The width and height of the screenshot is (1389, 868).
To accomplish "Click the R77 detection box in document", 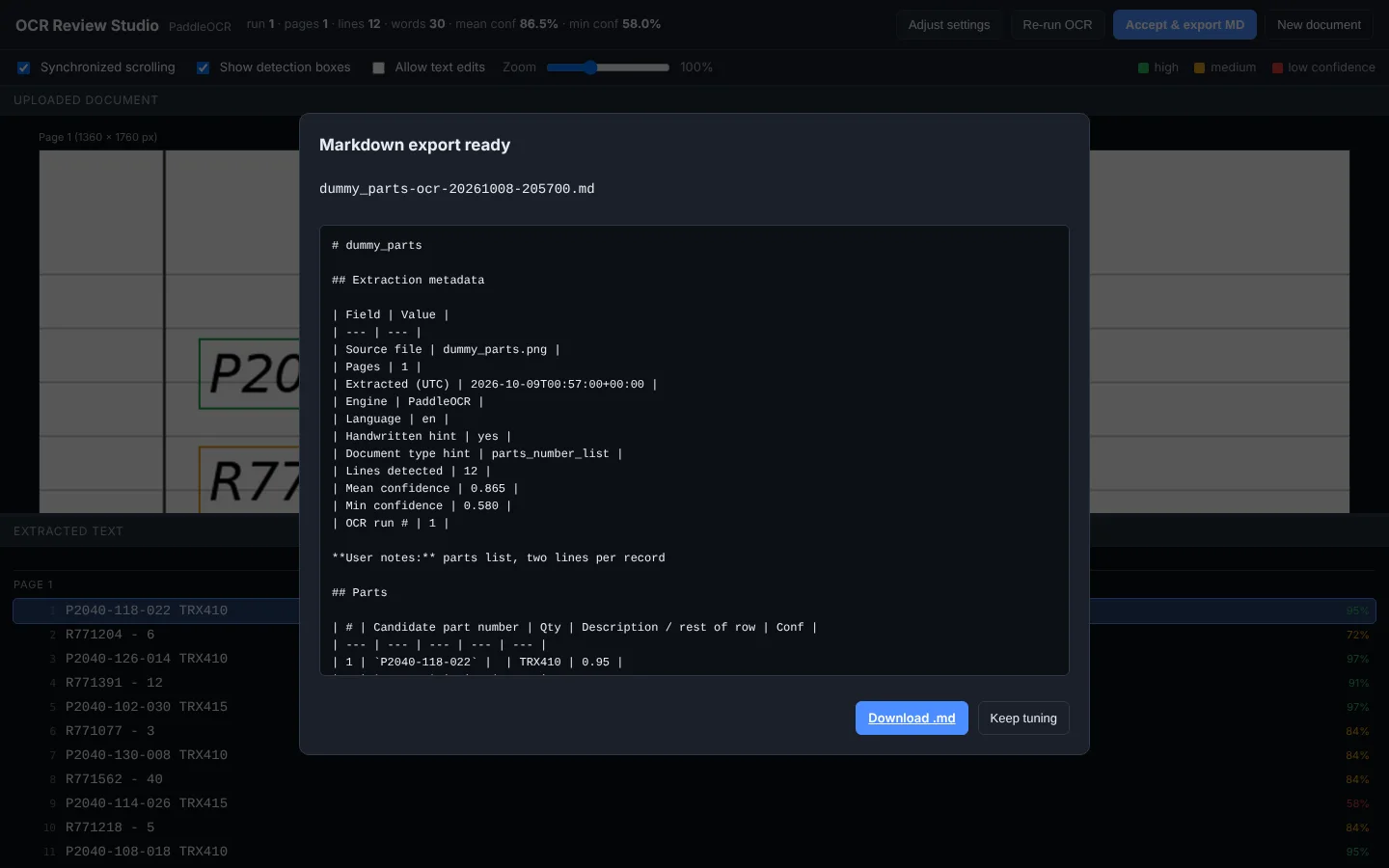I will [x=250, y=479].
